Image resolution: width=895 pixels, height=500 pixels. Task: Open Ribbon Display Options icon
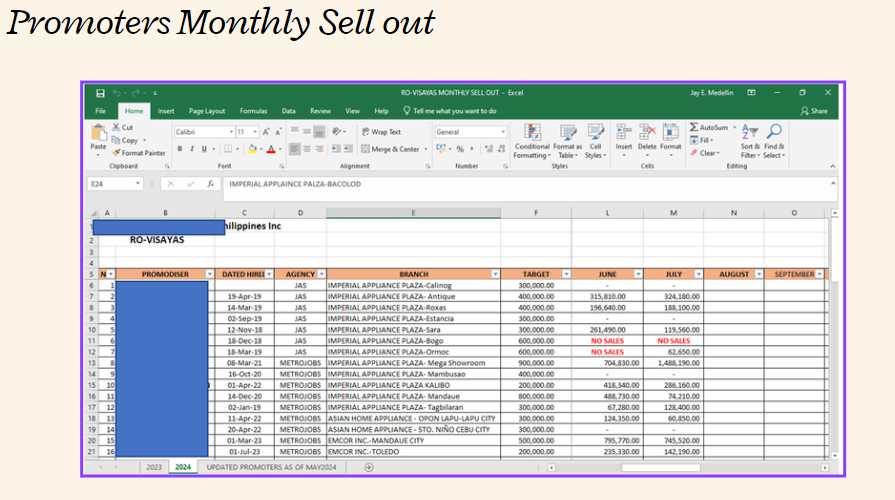[752, 92]
